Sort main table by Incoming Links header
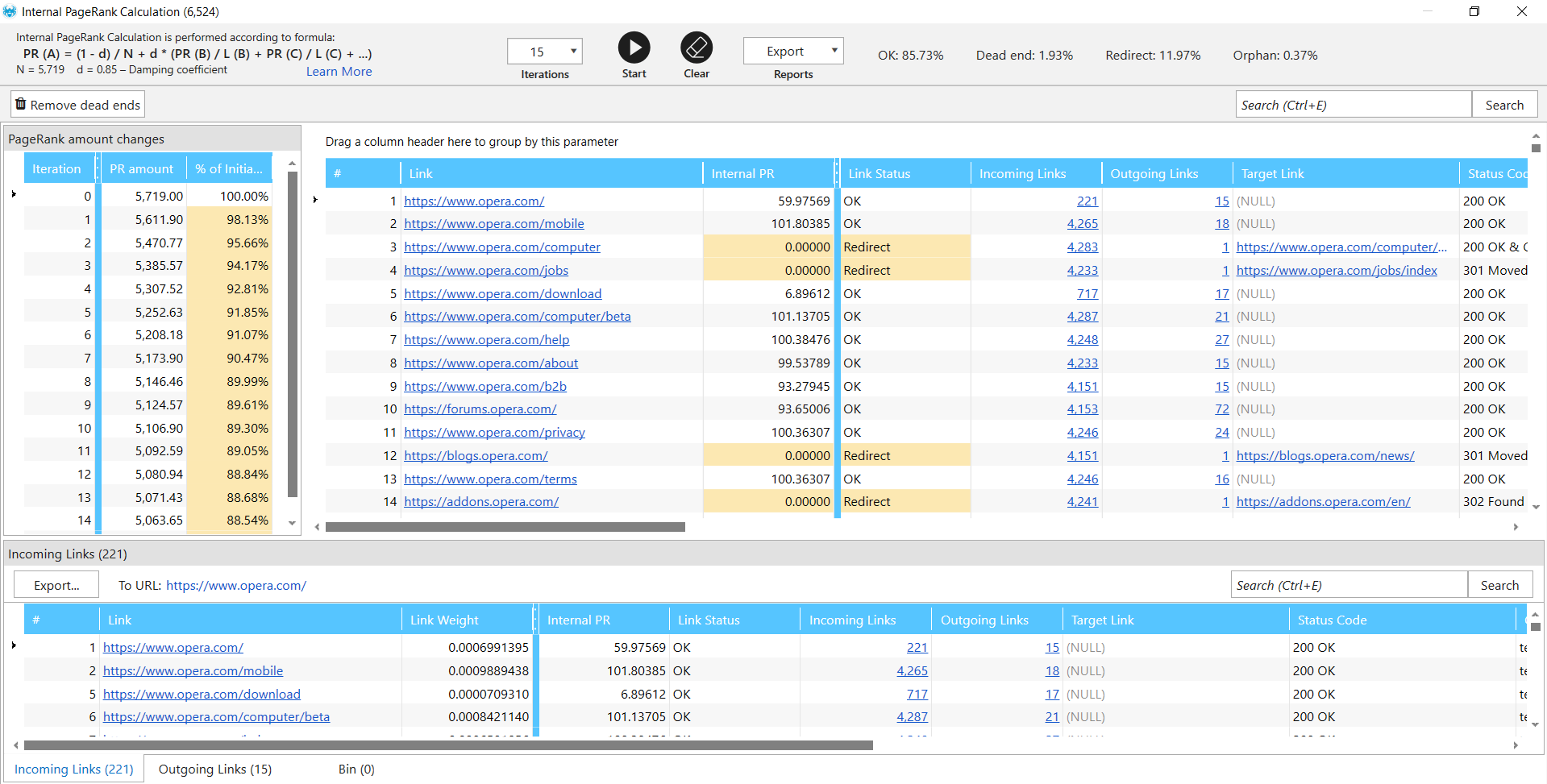This screenshot has width=1547, height=784. pyautogui.click(x=1036, y=173)
